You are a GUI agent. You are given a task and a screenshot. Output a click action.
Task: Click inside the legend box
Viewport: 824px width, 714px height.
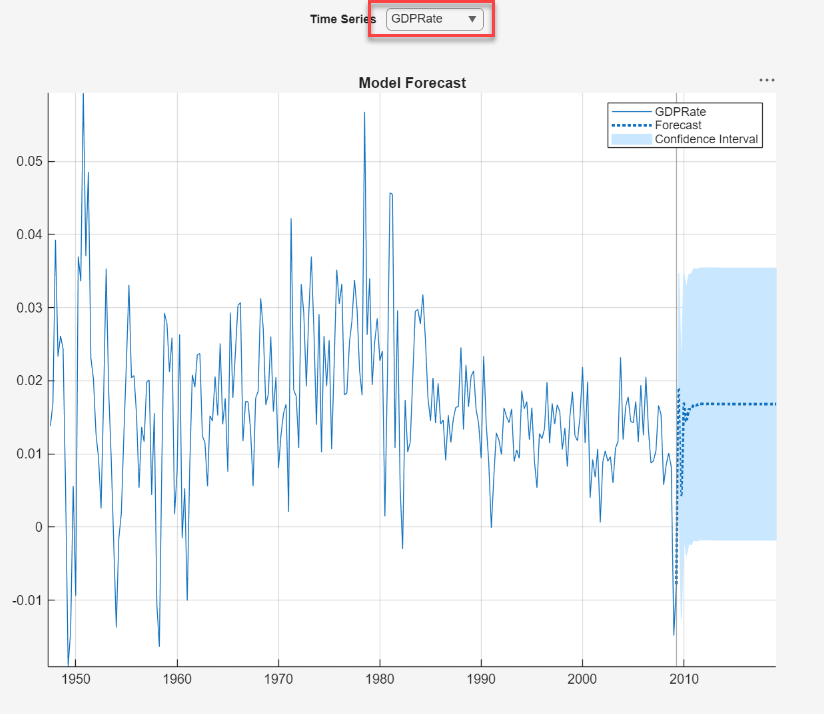(684, 124)
